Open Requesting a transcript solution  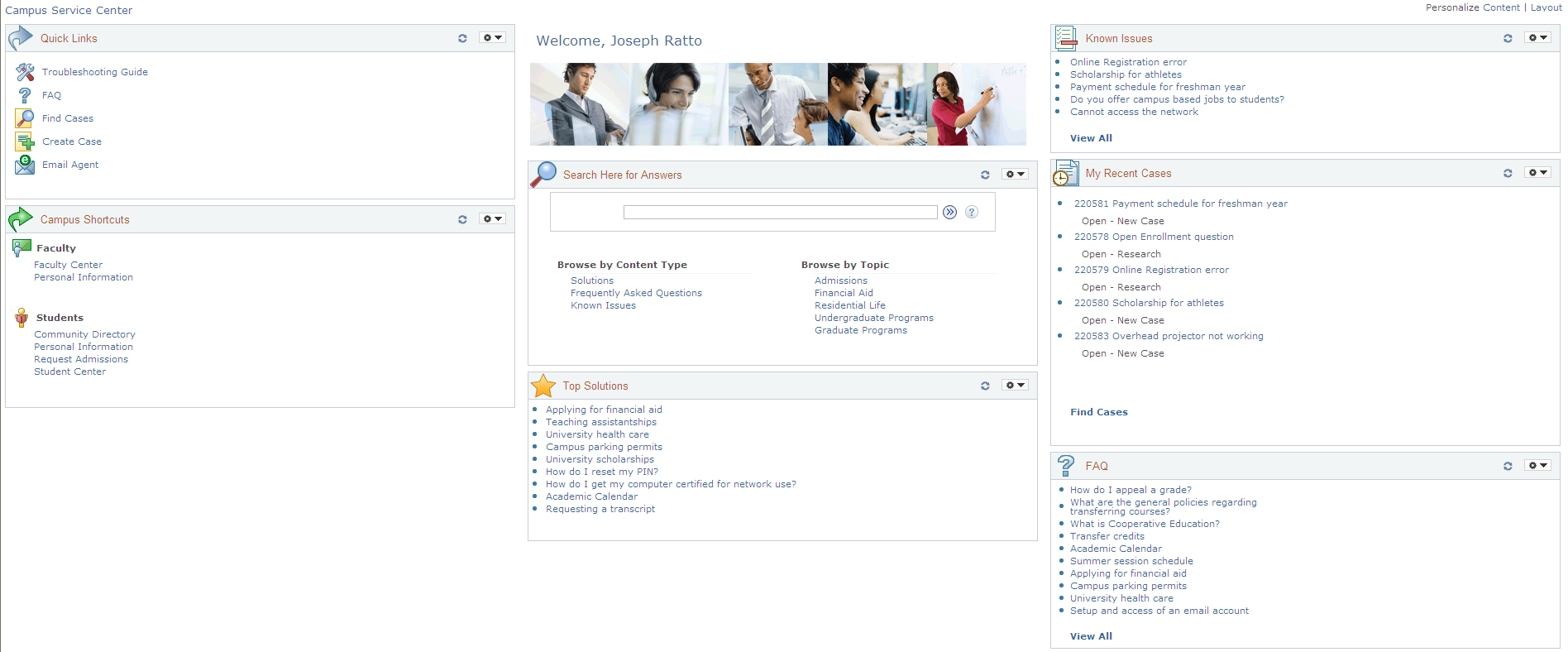(x=600, y=509)
